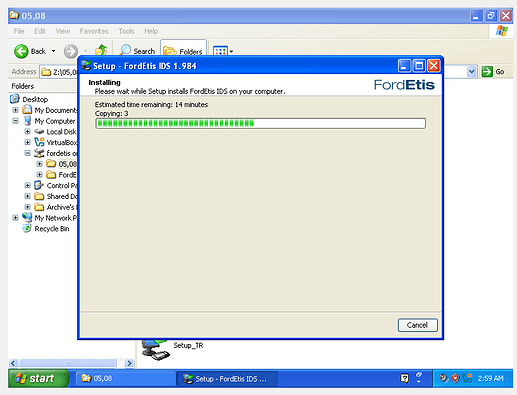Click the help question mark taskbar icon
The width and height of the screenshot is (517, 395).
click(404, 378)
